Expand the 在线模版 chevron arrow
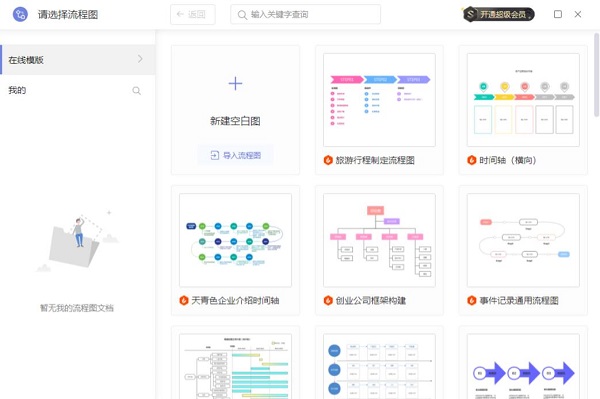 click(x=140, y=59)
